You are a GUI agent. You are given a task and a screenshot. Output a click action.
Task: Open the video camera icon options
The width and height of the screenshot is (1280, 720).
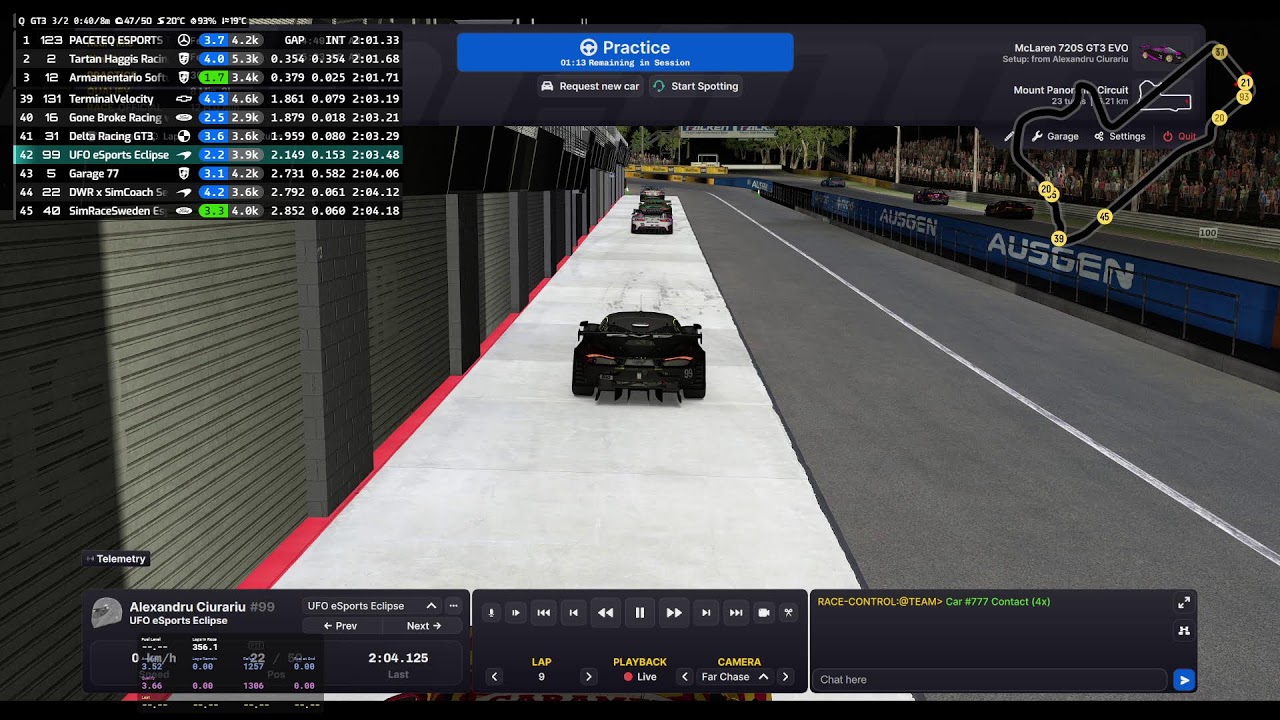click(x=764, y=613)
